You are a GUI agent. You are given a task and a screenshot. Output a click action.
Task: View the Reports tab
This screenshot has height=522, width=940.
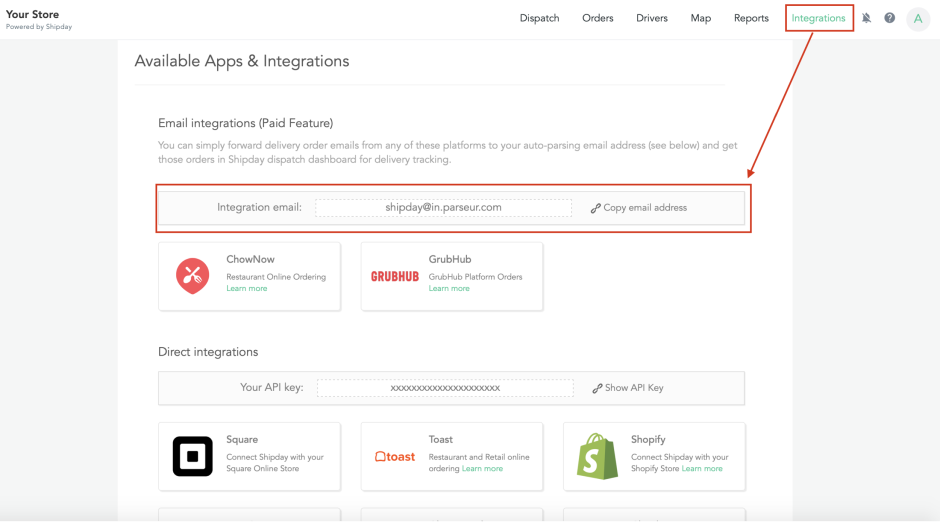click(x=751, y=18)
